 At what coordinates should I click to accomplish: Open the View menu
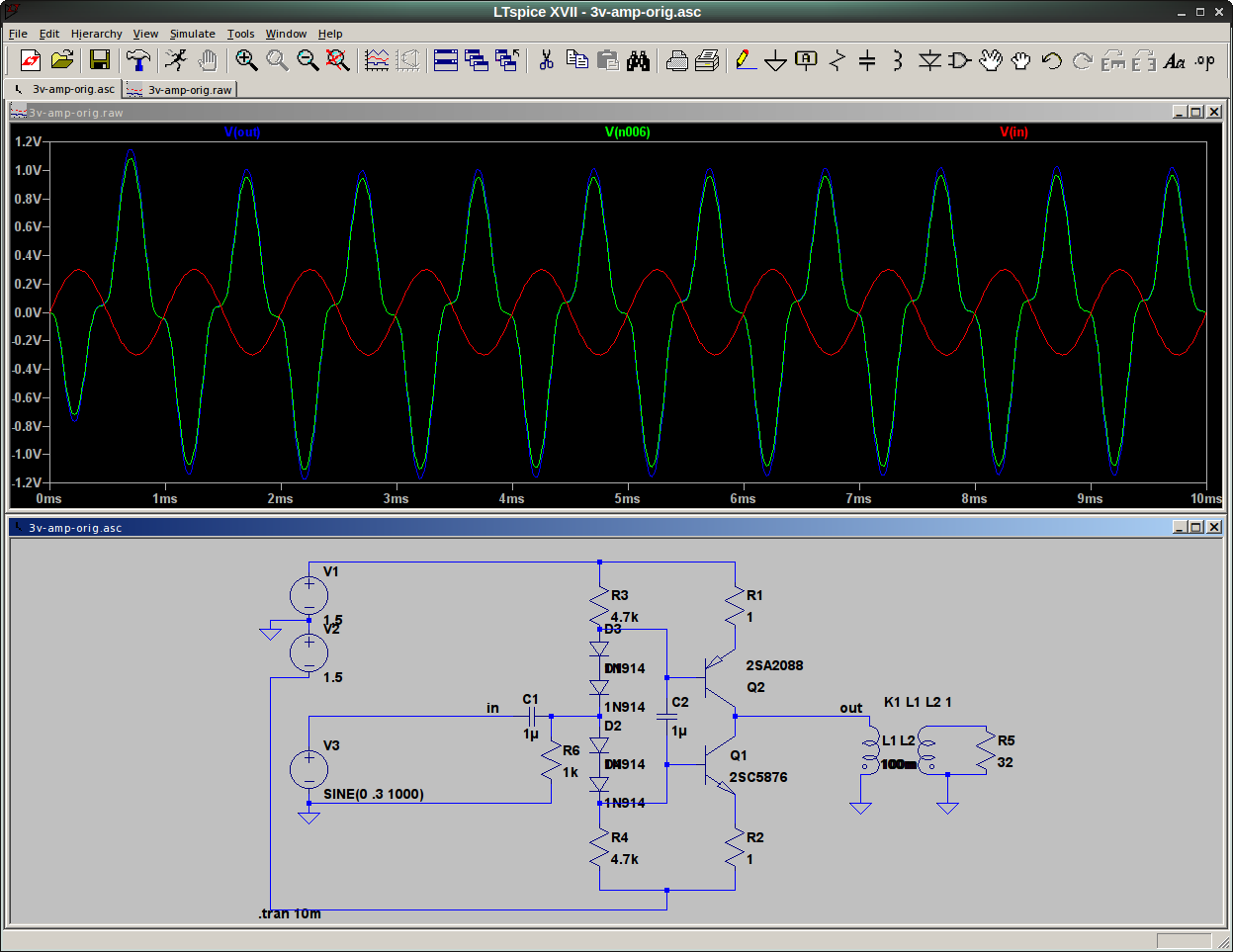click(145, 34)
